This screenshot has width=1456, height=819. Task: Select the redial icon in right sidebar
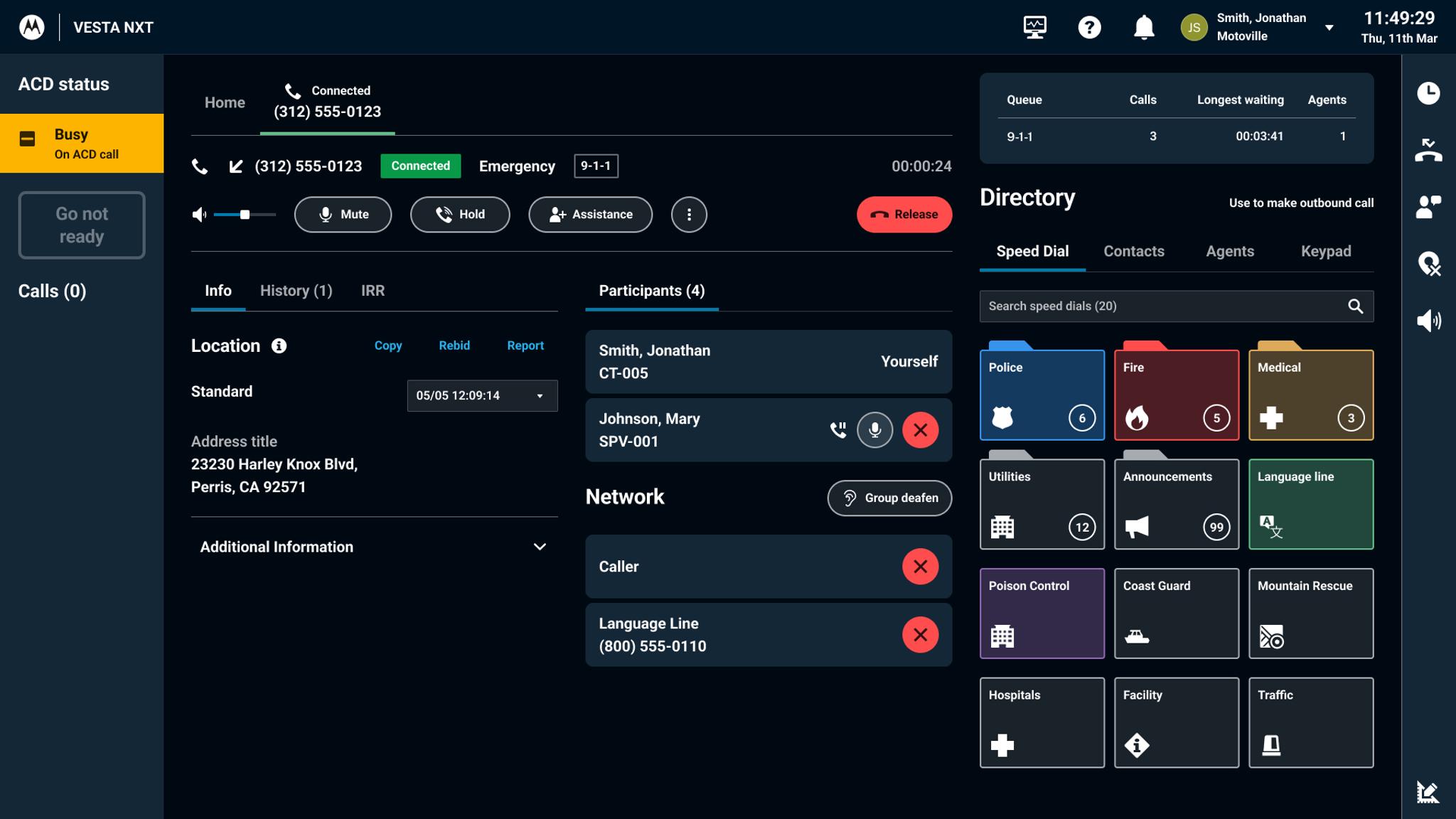coord(1430,149)
